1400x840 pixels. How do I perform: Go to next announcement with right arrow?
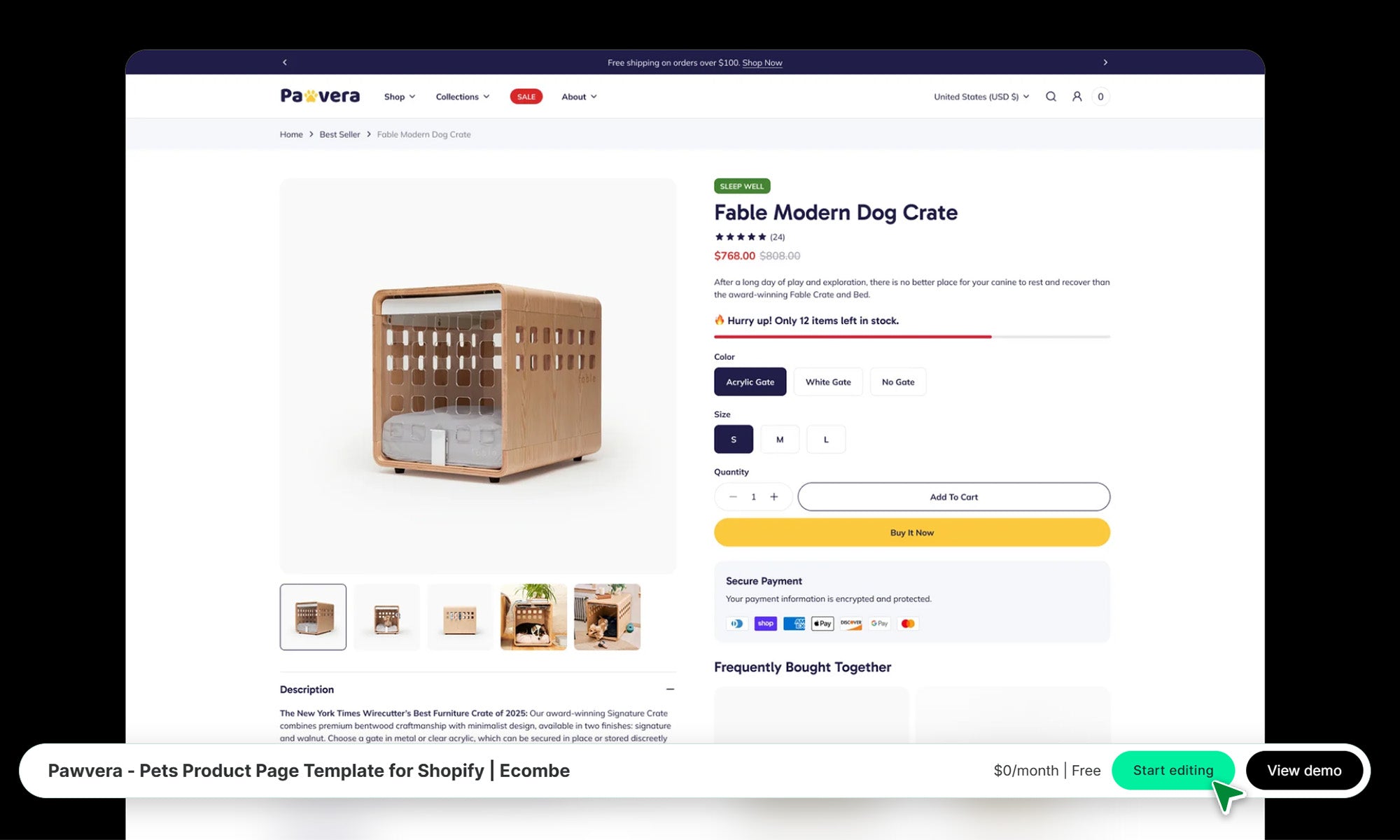1105,62
